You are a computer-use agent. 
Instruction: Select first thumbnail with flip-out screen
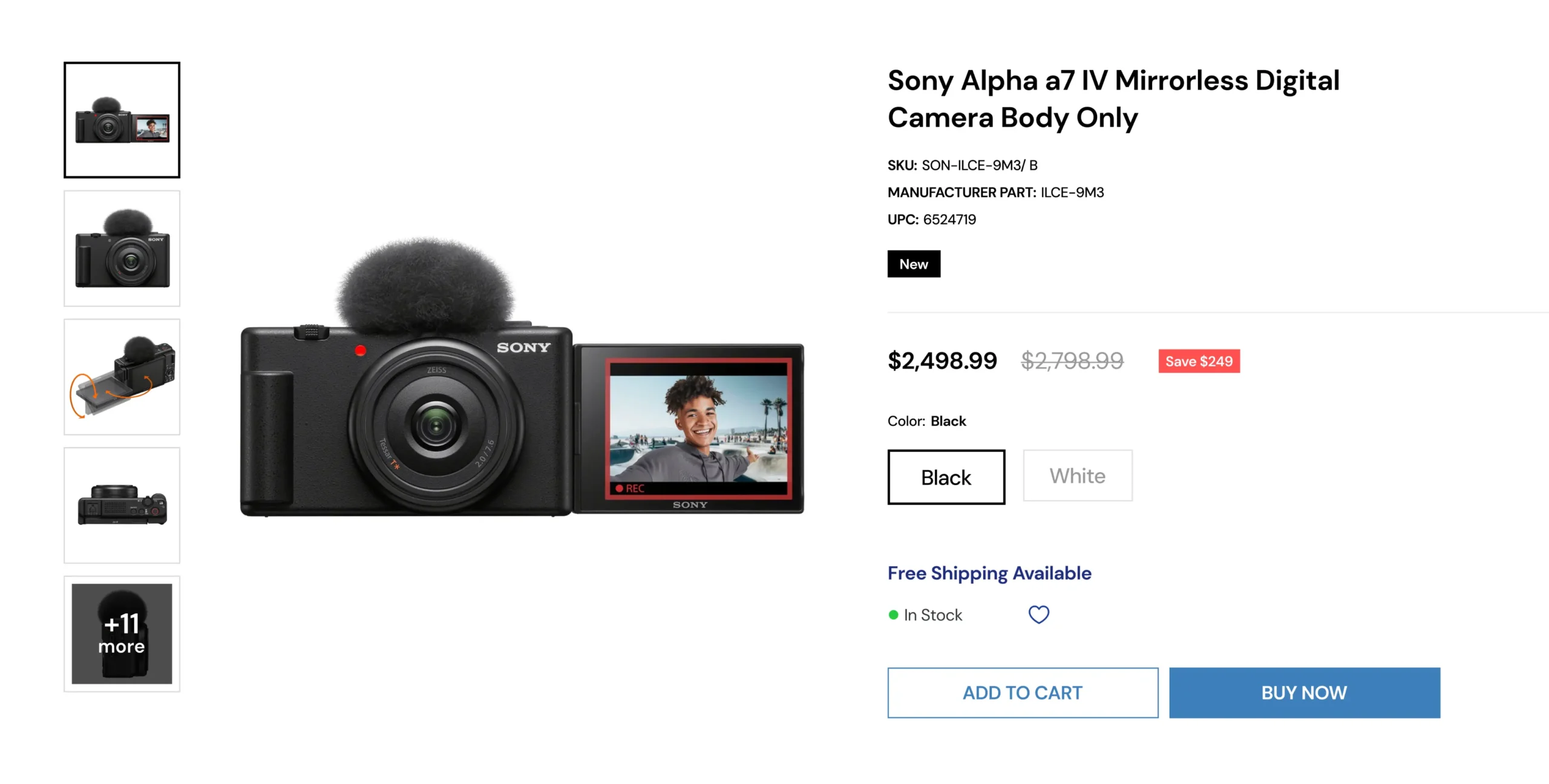tap(122, 120)
